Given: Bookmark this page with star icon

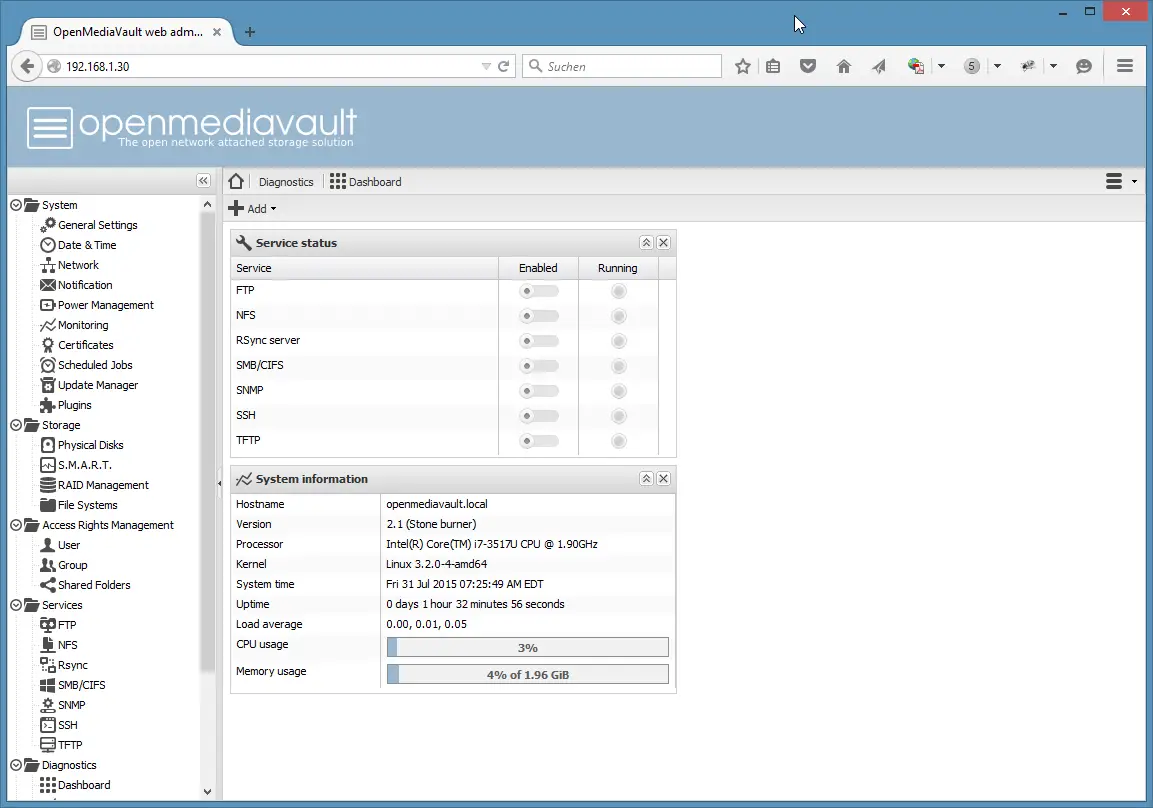Looking at the screenshot, I should click(x=743, y=66).
